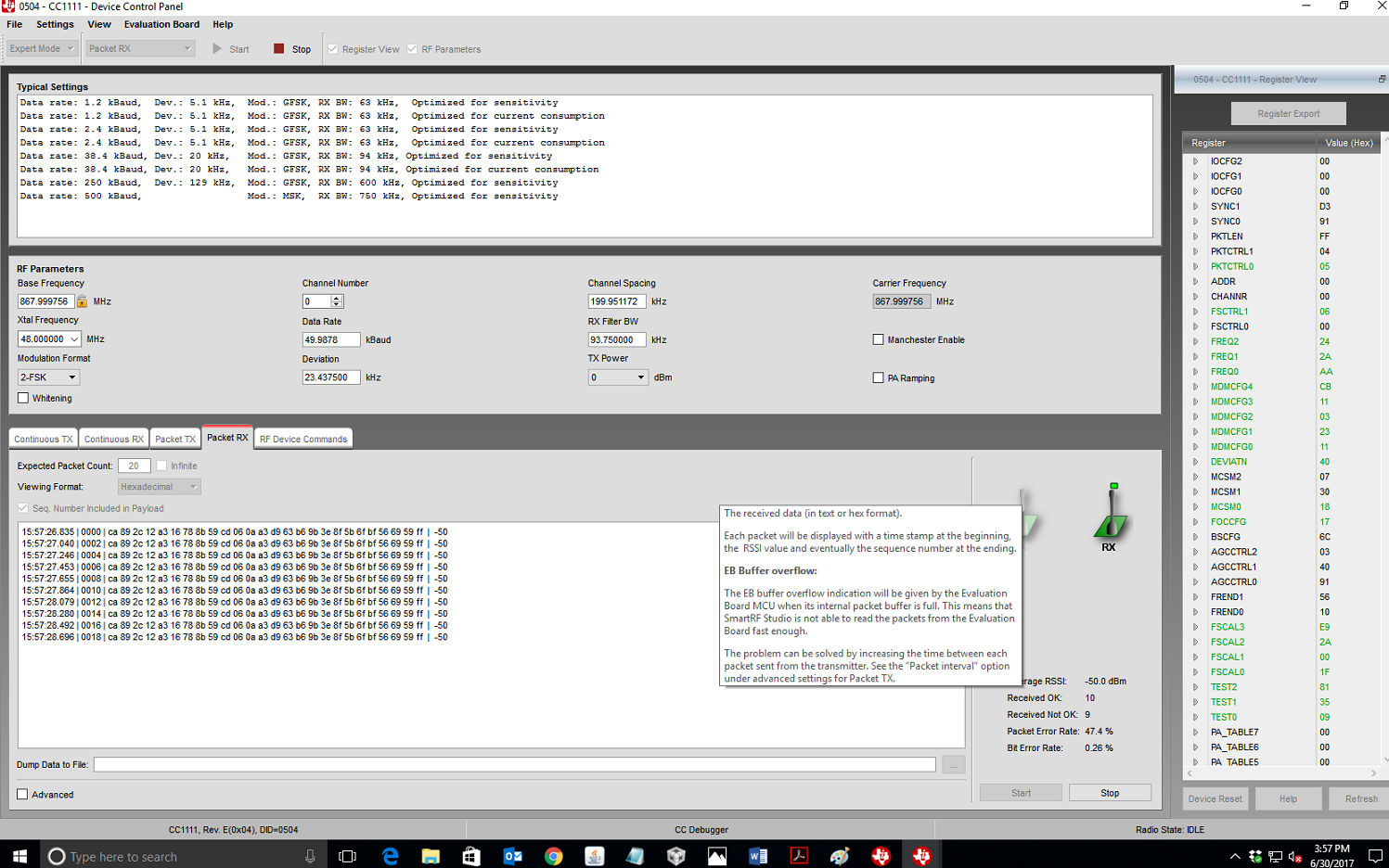Open File Explorer from the taskbar
Viewport: 1389px width, 868px height.
[x=431, y=856]
